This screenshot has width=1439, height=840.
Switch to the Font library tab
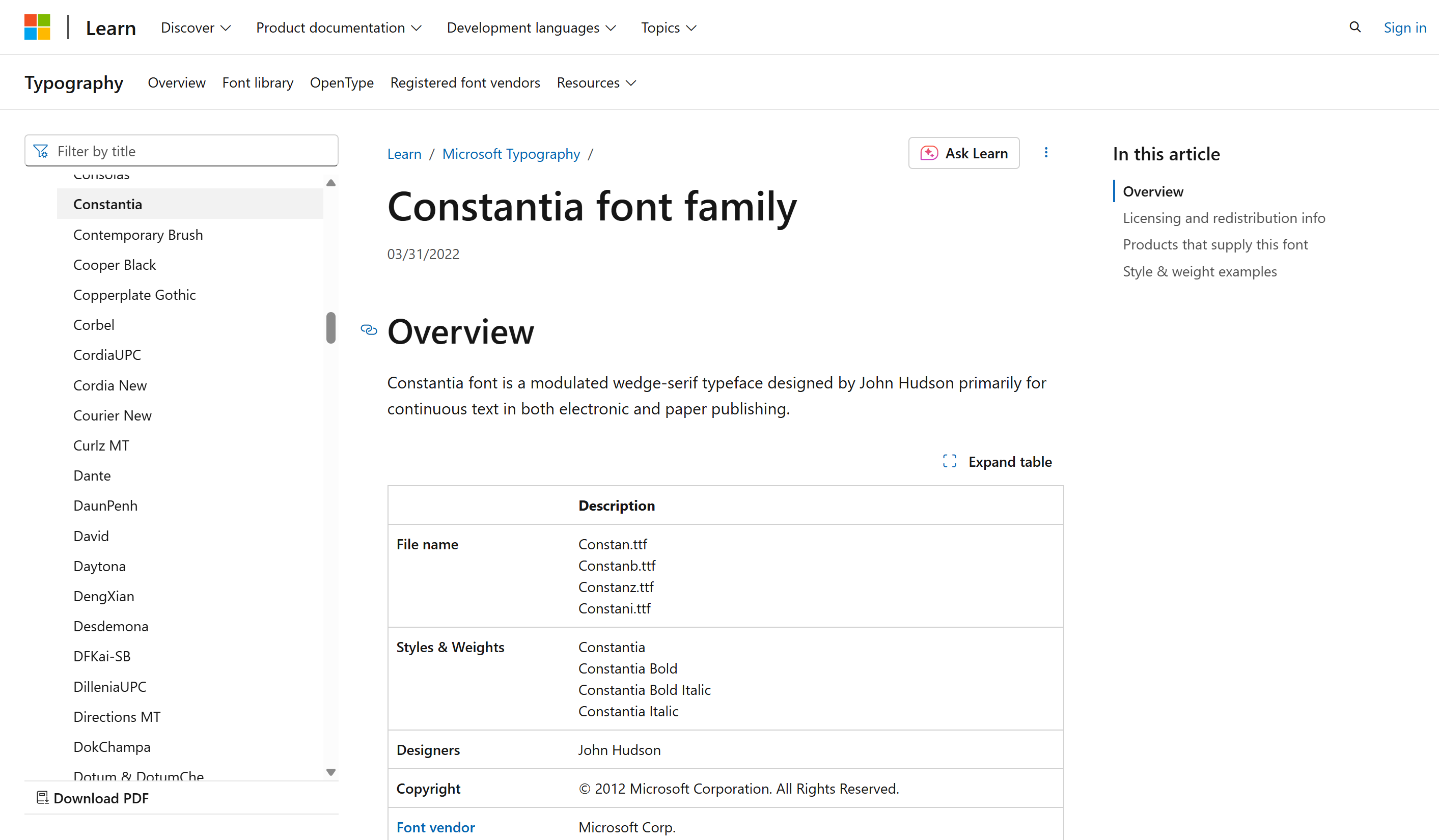click(258, 82)
